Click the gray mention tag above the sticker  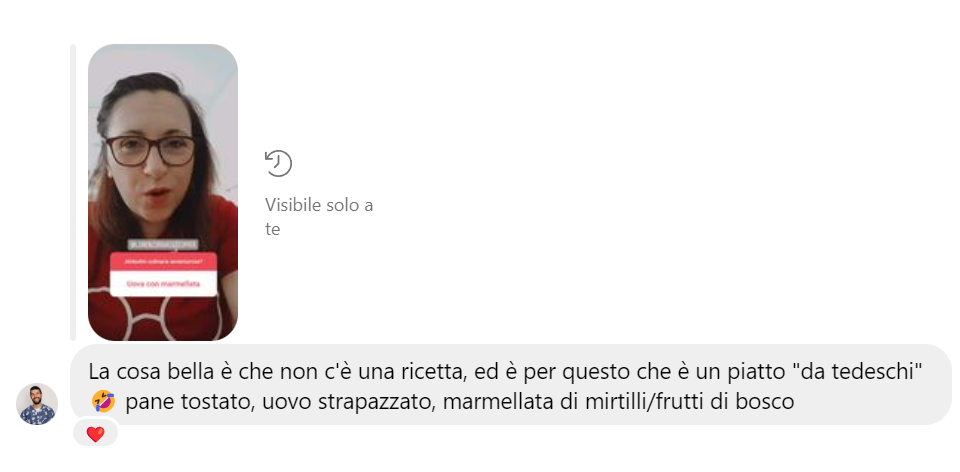[x=163, y=244]
